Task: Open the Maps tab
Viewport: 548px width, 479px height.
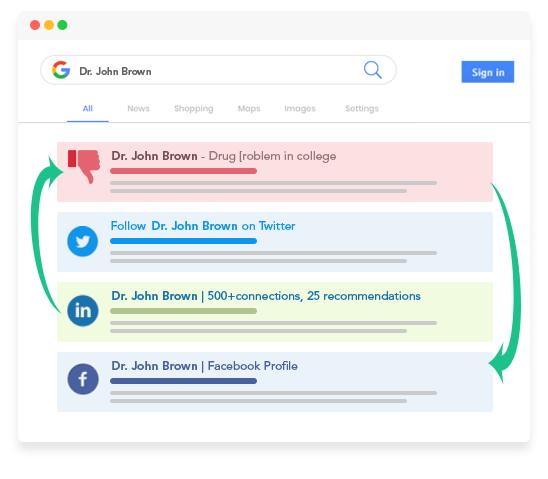Action: 249,109
